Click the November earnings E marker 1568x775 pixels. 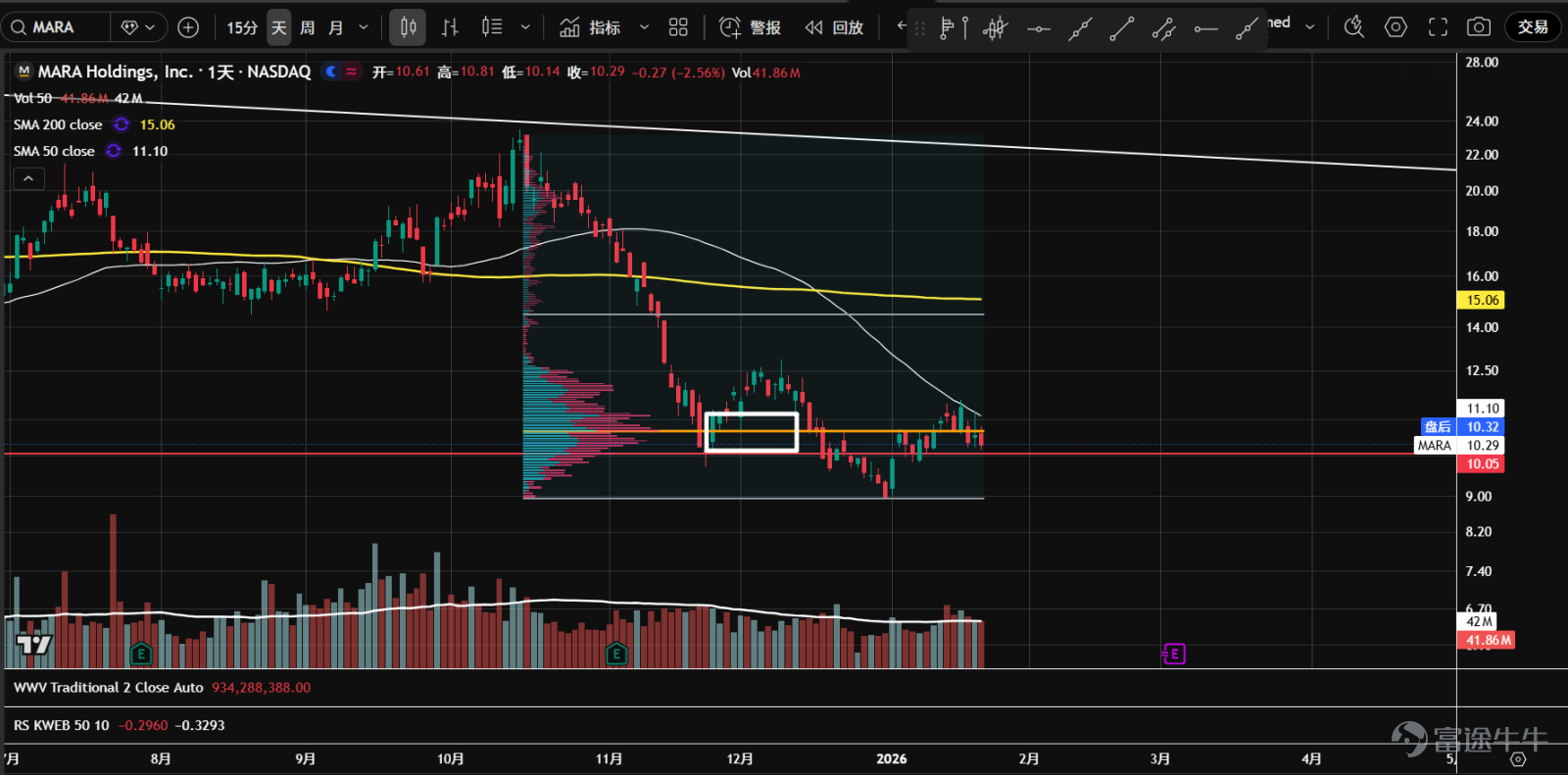coord(616,654)
